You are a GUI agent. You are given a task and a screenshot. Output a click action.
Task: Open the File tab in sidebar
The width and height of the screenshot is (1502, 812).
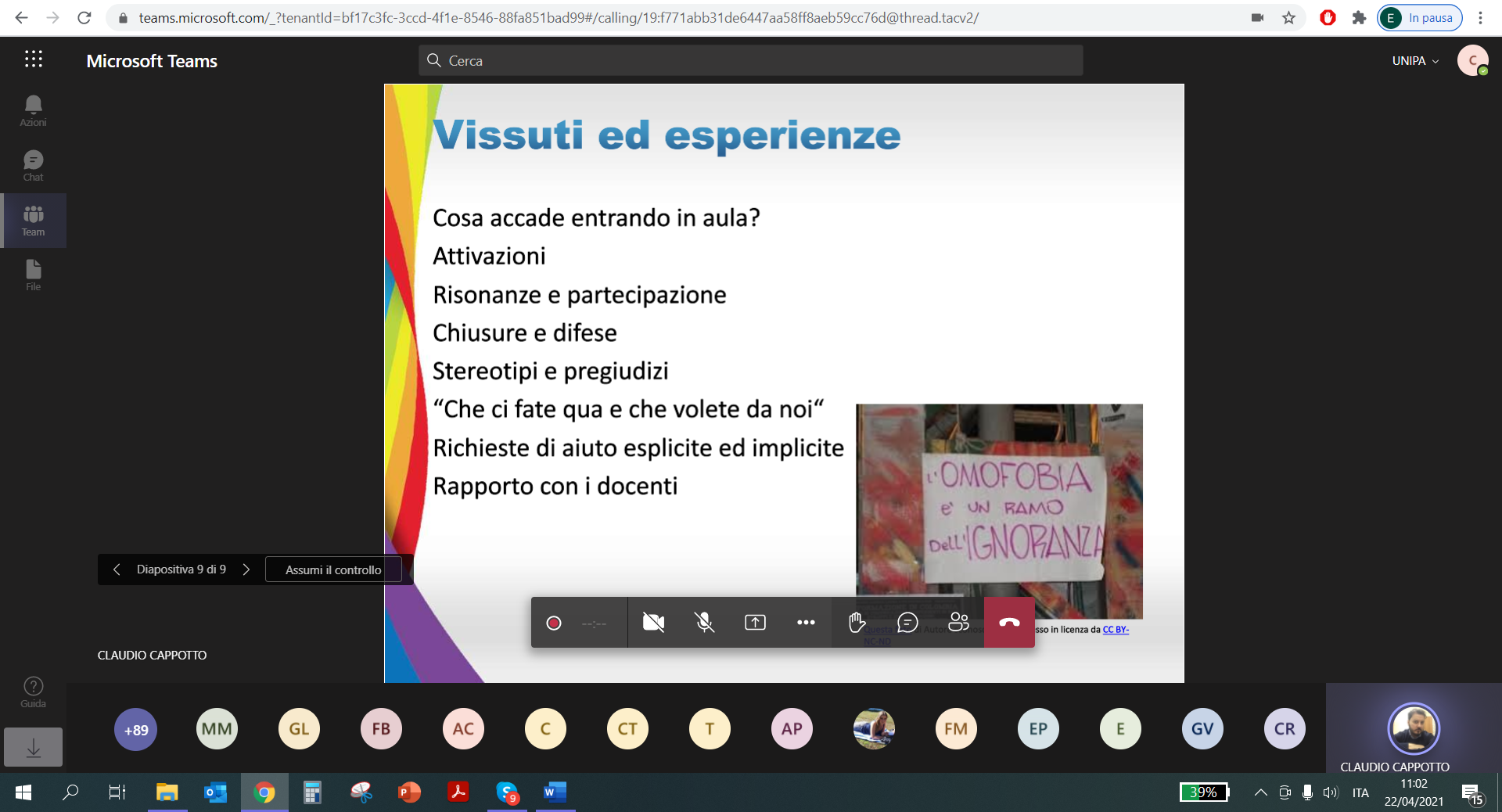coord(33,275)
